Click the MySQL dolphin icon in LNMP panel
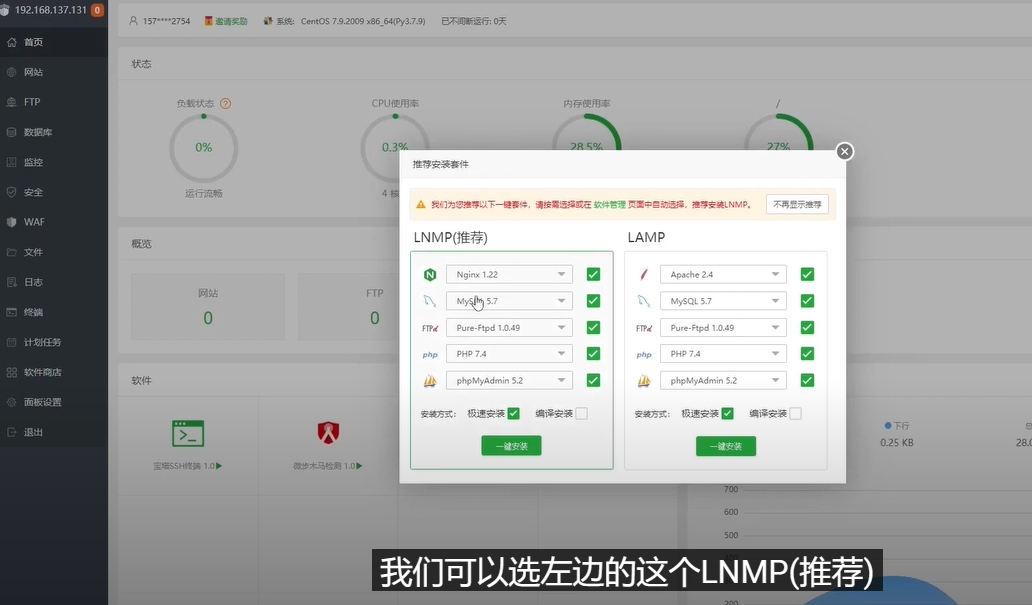Screen dimensions: 1032x605 click(430, 301)
